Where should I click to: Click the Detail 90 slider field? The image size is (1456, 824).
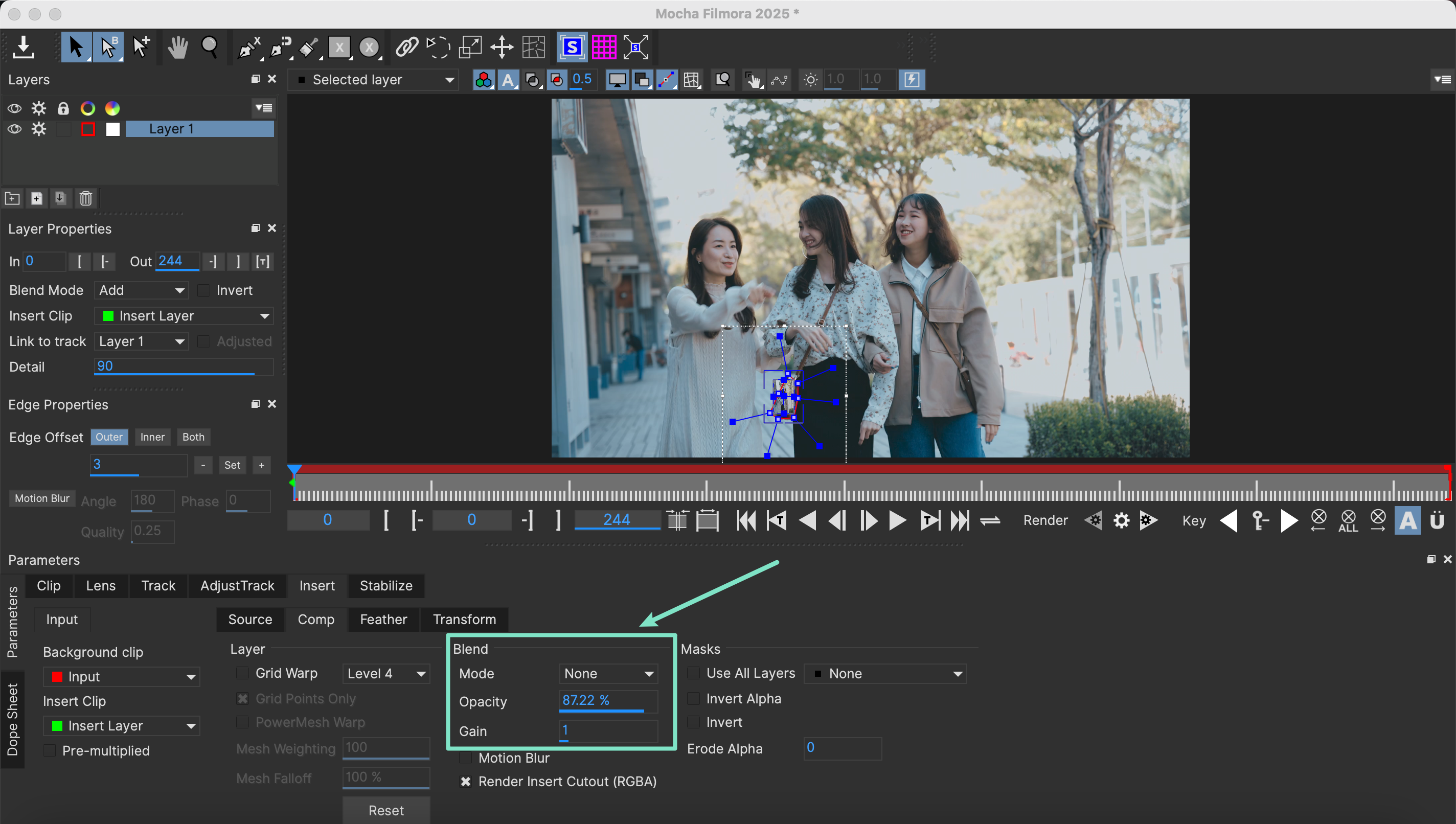tap(184, 366)
